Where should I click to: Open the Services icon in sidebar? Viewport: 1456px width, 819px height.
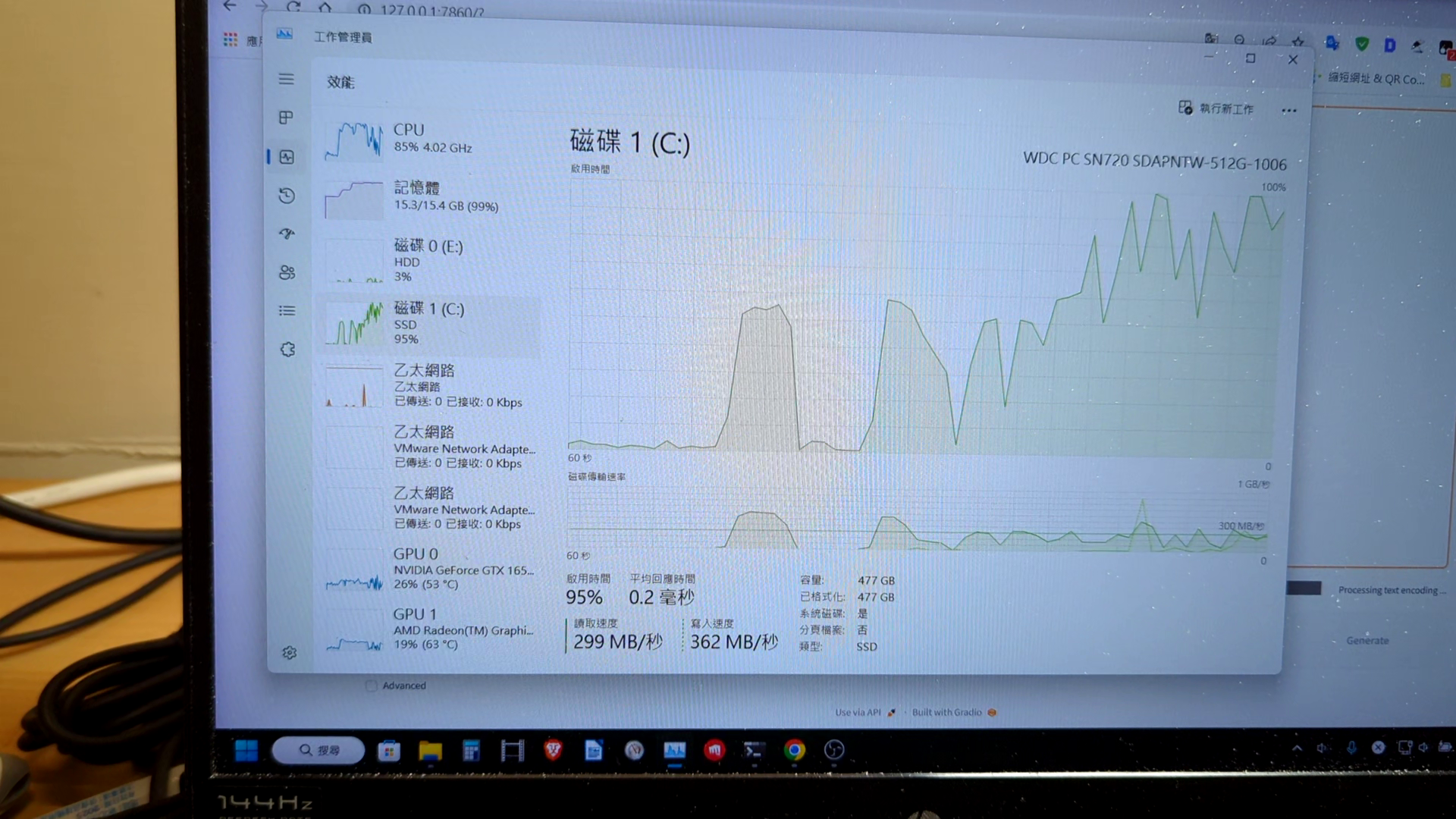point(287,350)
